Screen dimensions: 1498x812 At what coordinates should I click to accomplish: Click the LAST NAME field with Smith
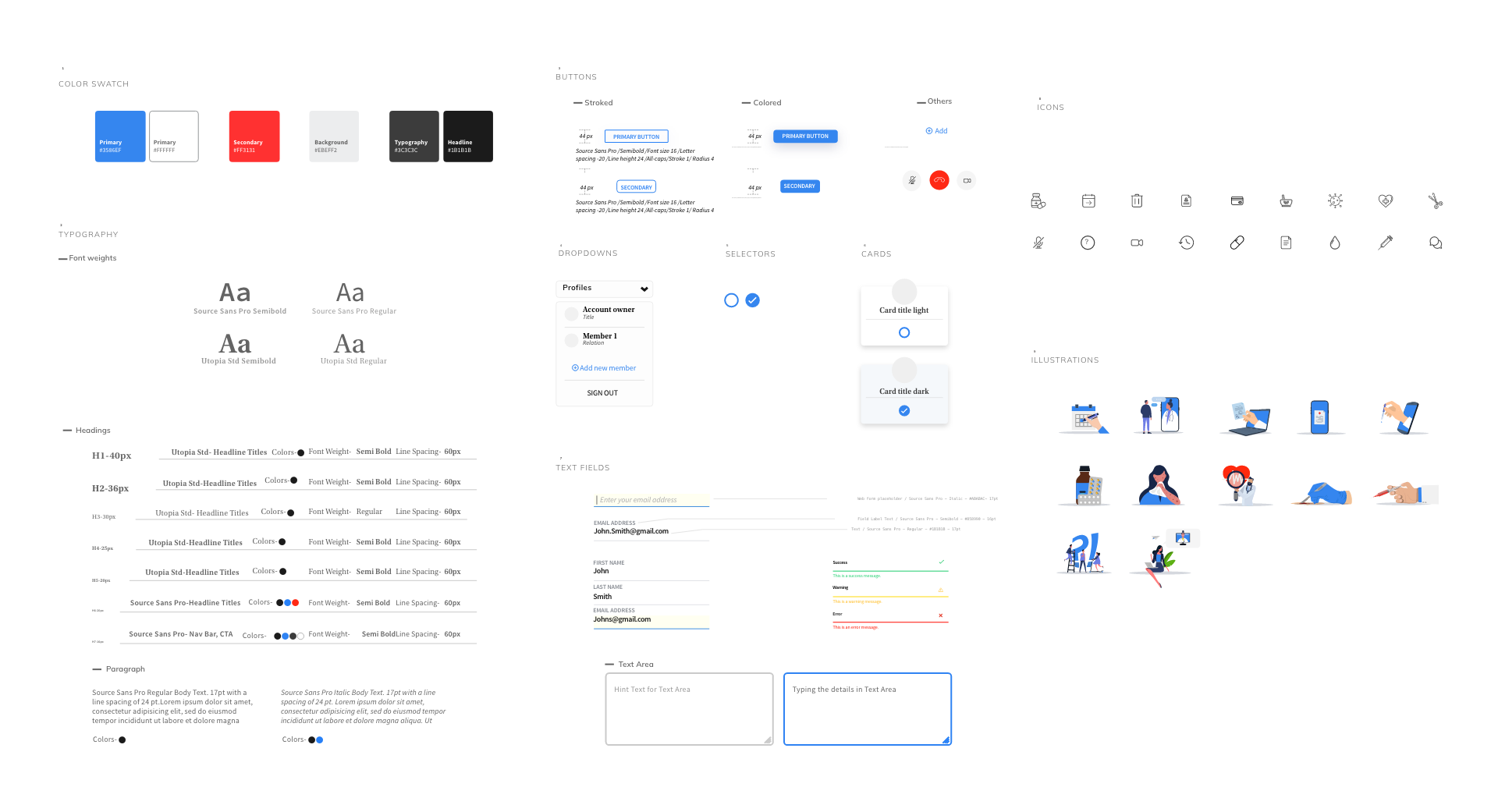(651, 594)
